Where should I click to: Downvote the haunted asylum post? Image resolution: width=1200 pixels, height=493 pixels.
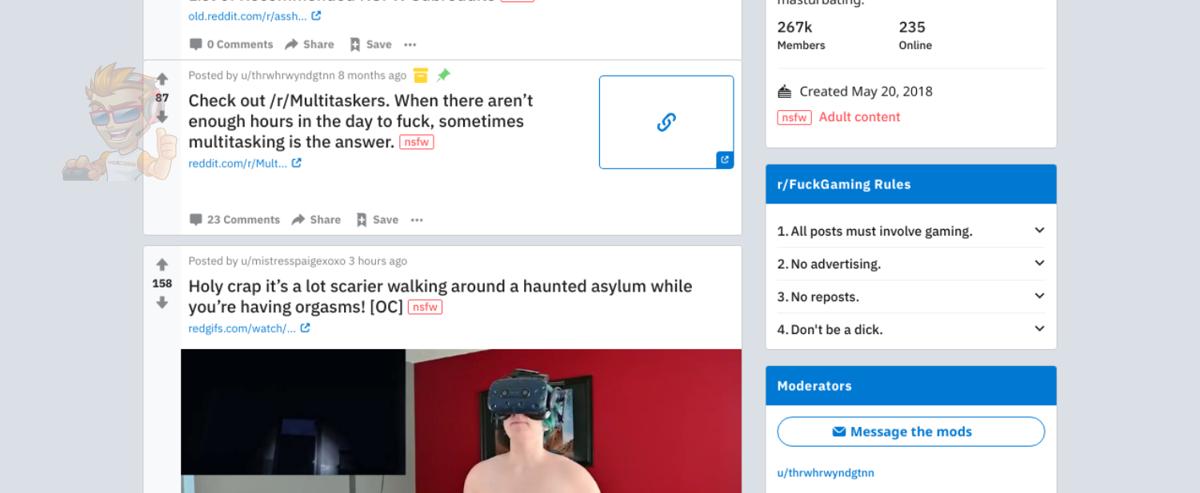click(162, 302)
